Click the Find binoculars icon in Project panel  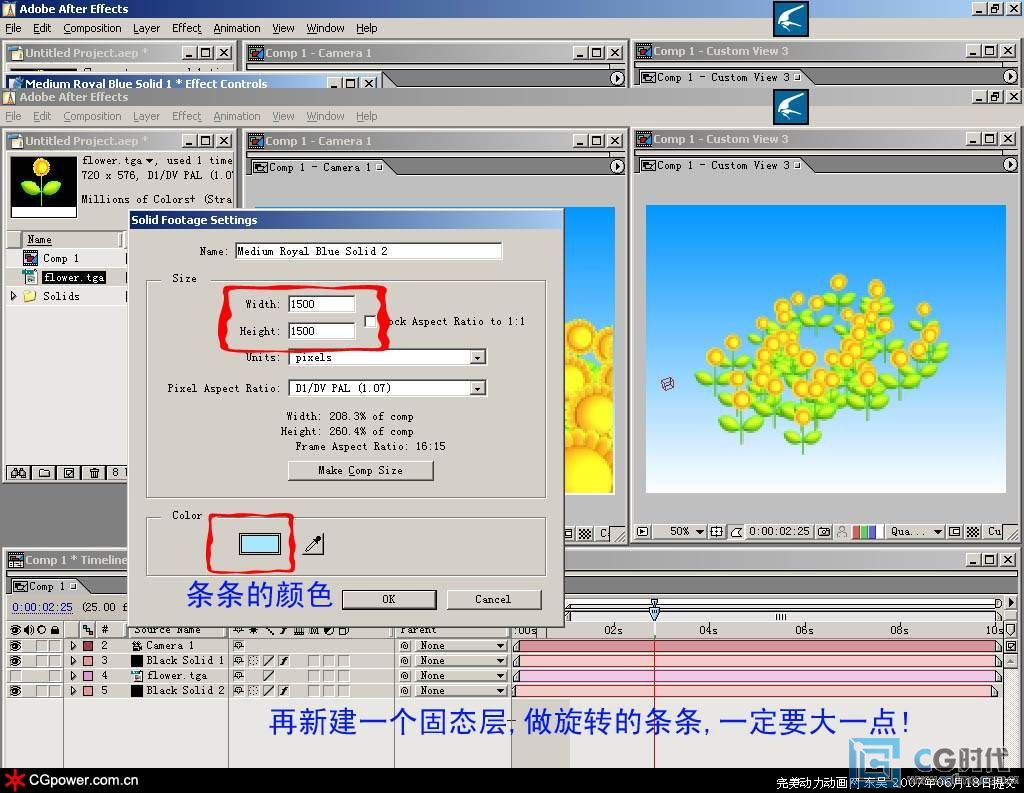pos(18,472)
